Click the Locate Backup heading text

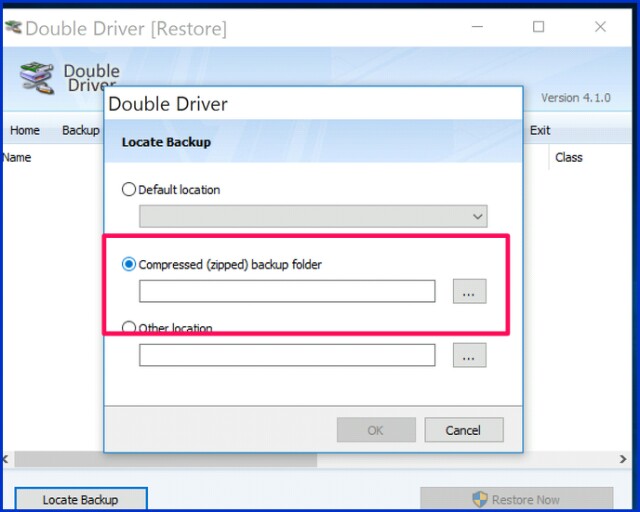coord(166,142)
